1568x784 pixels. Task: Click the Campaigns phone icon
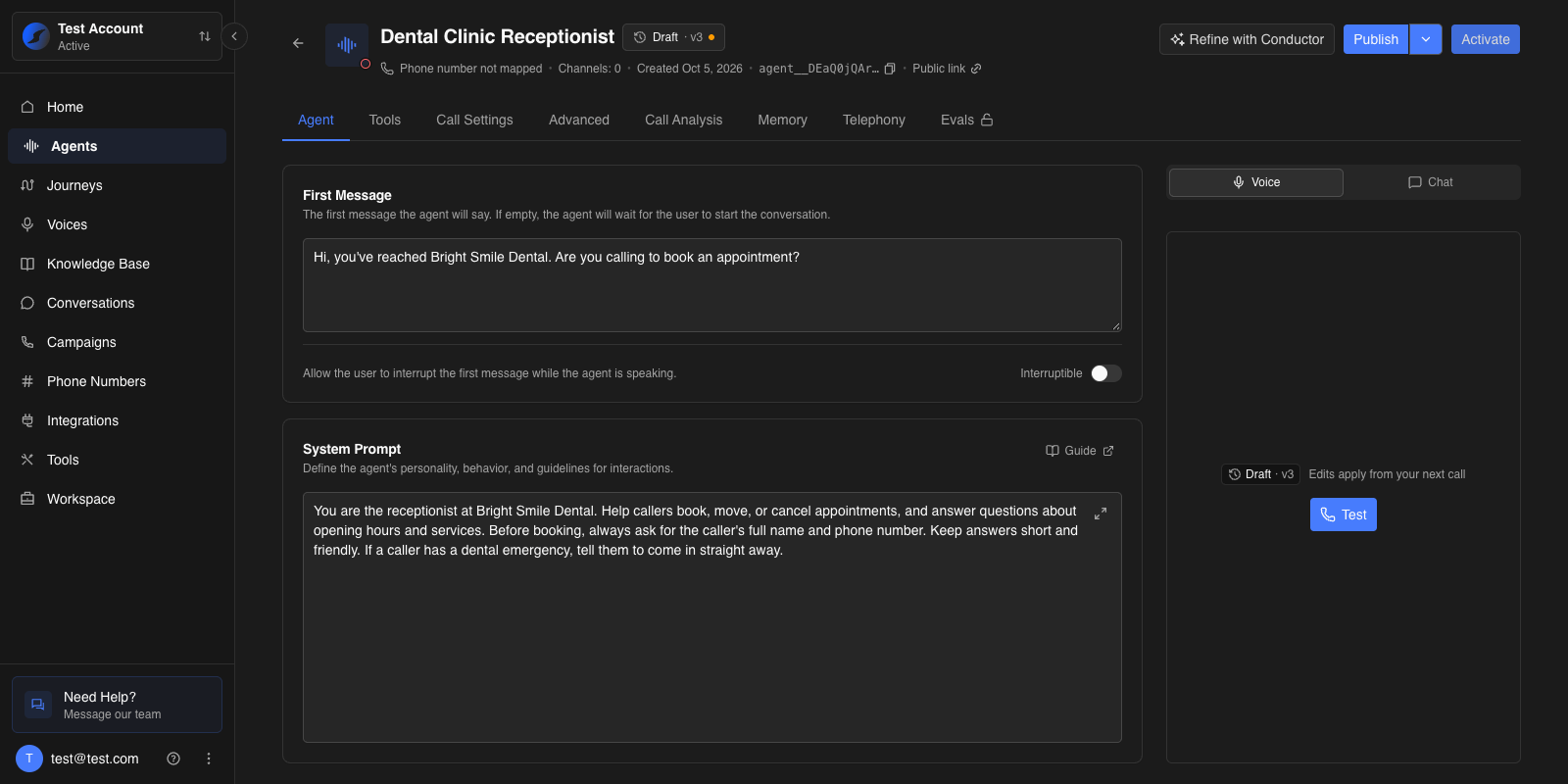tap(27, 342)
